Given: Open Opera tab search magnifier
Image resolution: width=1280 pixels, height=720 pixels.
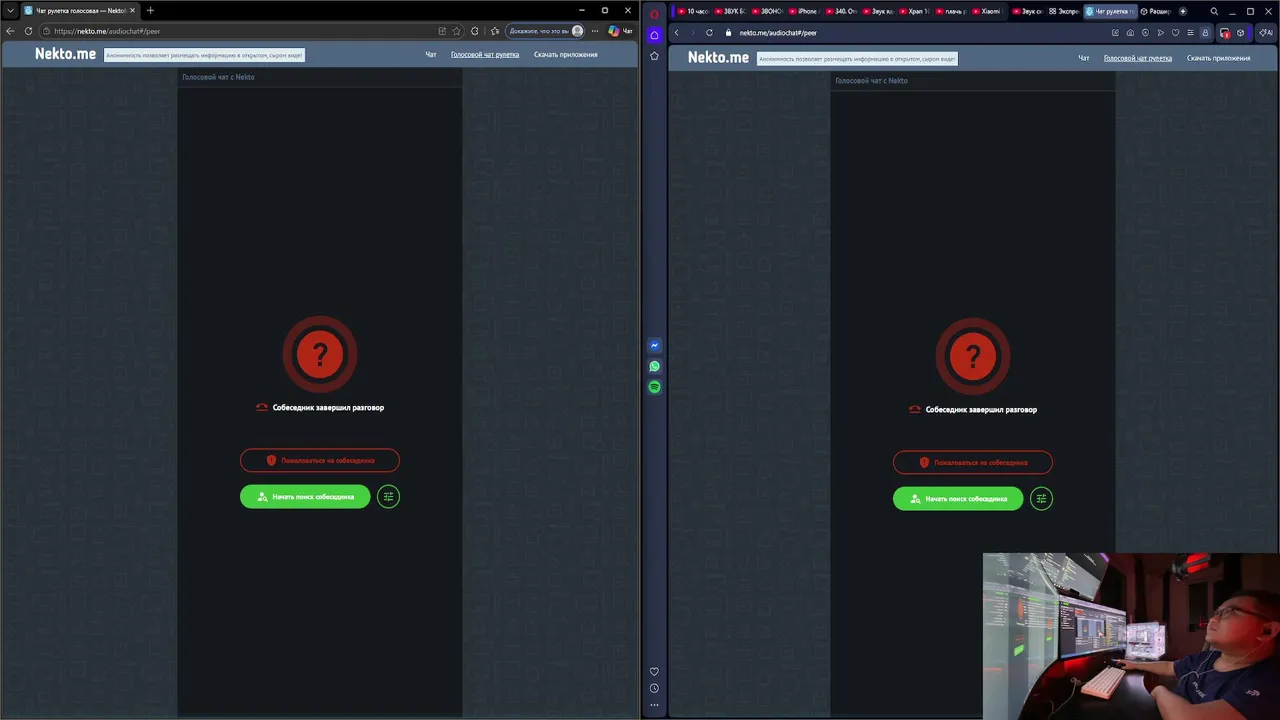Looking at the screenshot, I should 1214,11.
